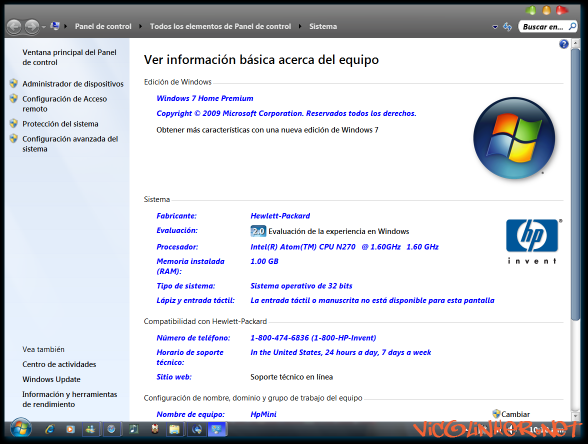
Task: Click the shield icon beside Administrador de dispositivos
Action: [14, 83]
